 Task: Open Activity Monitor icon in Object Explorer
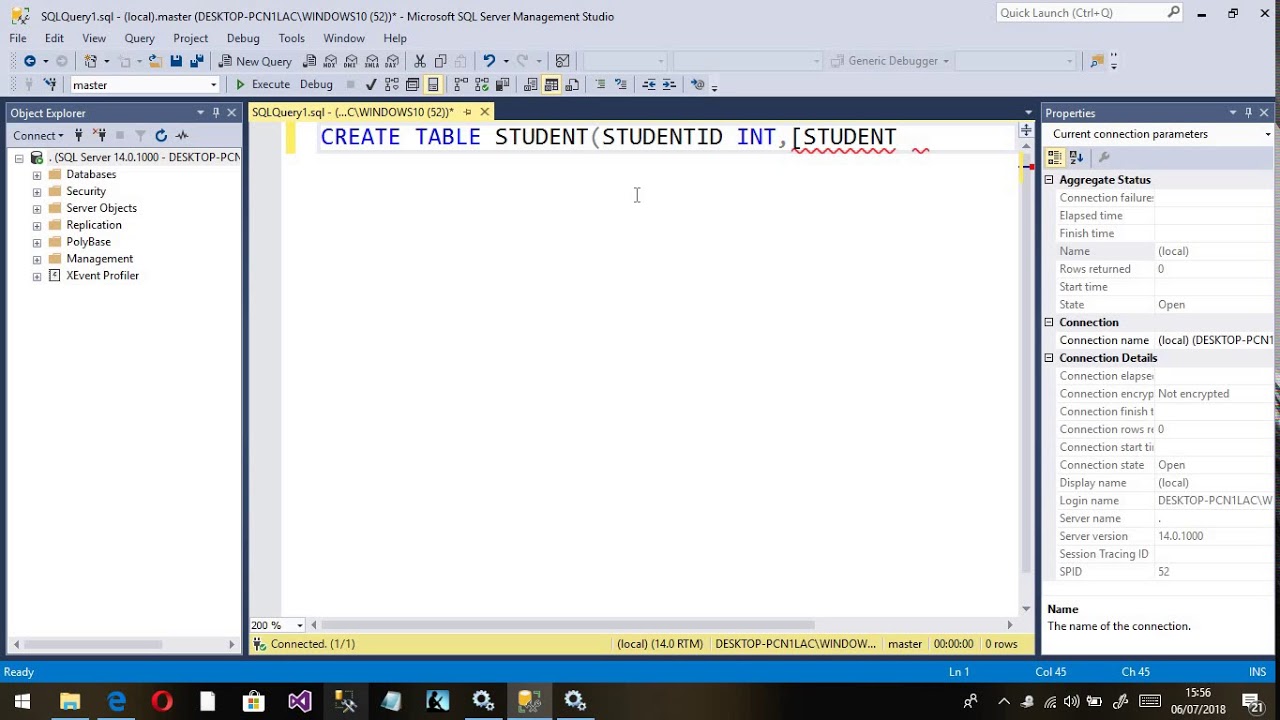pyautogui.click(x=182, y=135)
